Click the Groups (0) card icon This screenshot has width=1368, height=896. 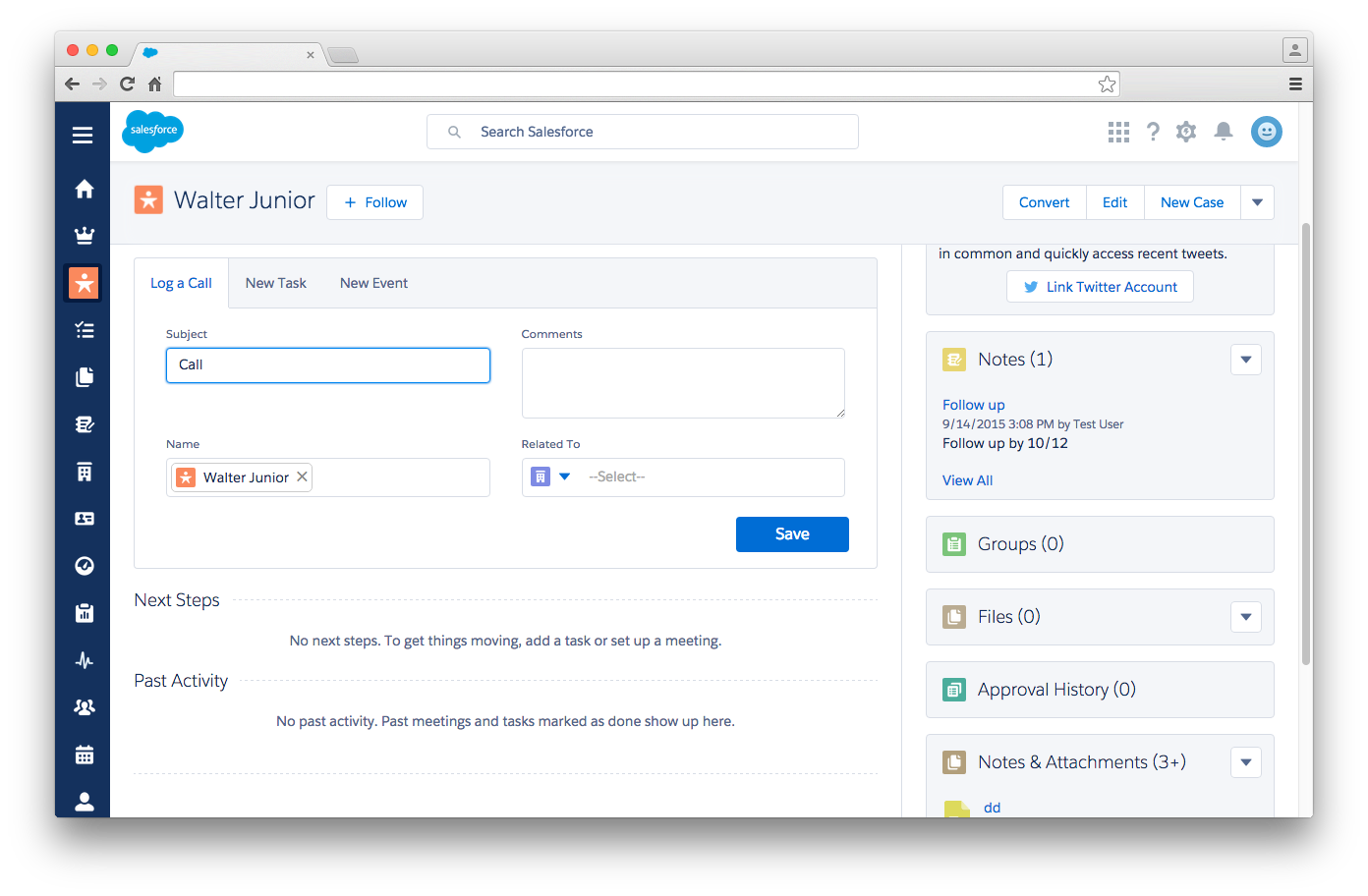[x=954, y=544]
